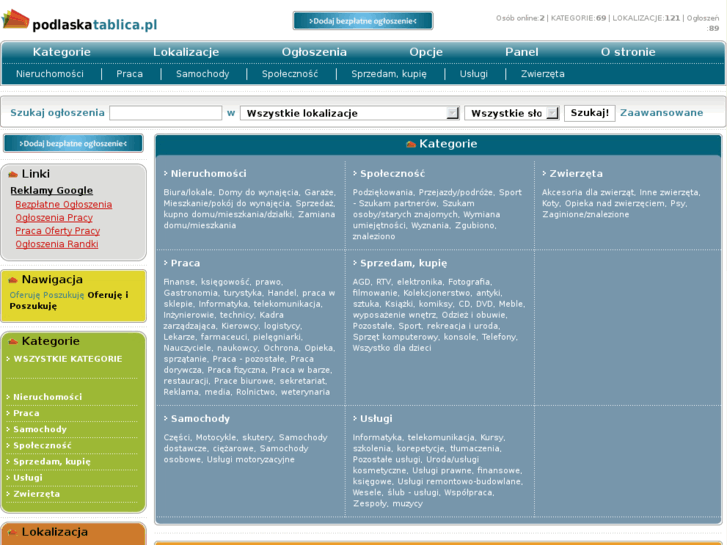Open the Praca Oferty Pracy link

(x=57, y=231)
